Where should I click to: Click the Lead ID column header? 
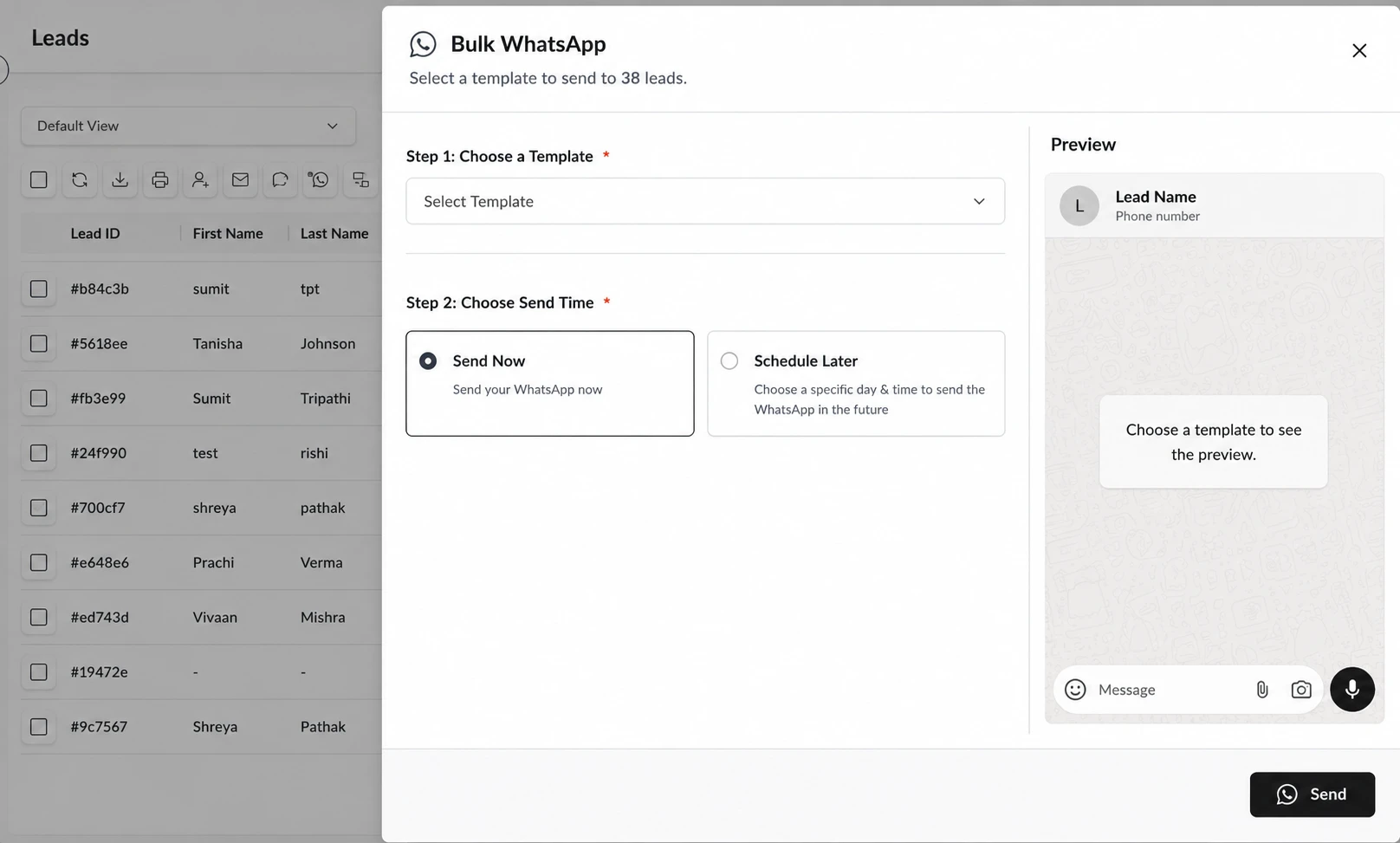point(95,233)
